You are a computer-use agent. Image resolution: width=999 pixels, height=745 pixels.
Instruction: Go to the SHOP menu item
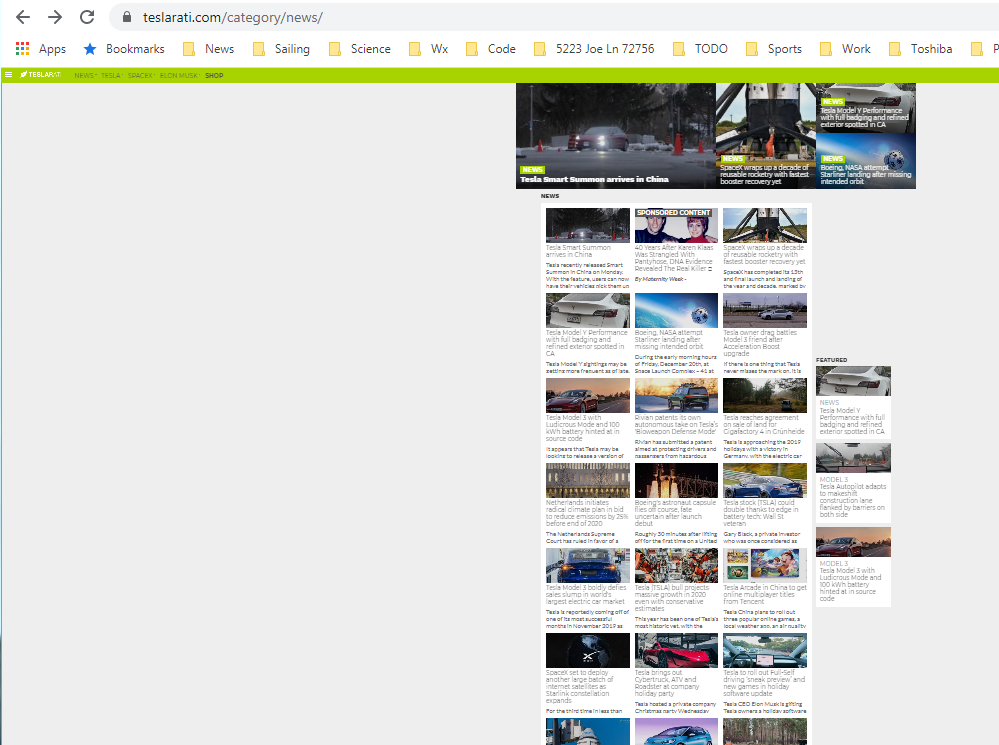214,75
